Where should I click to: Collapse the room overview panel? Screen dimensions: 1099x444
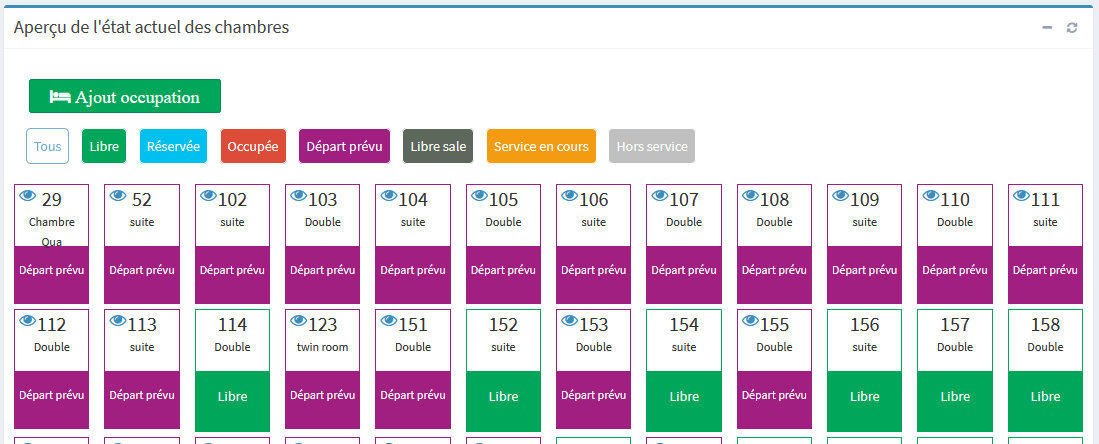coord(1047,28)
